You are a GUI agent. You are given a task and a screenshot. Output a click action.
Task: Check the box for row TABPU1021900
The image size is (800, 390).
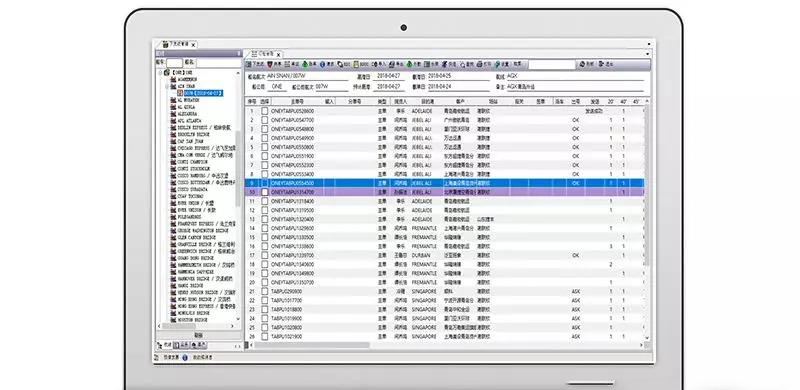click(265, 336)
